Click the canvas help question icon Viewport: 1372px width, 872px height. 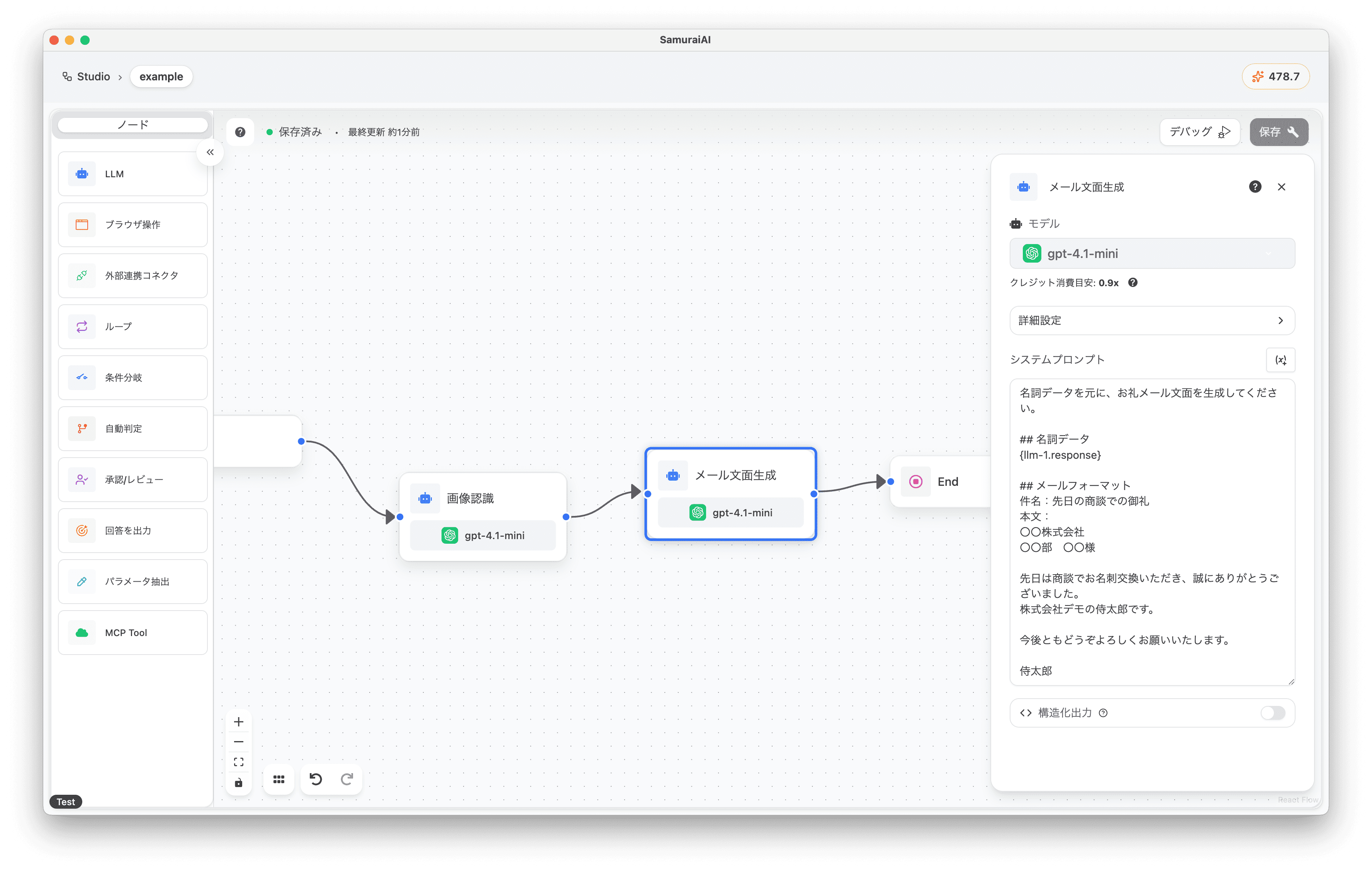coord(240,132)
